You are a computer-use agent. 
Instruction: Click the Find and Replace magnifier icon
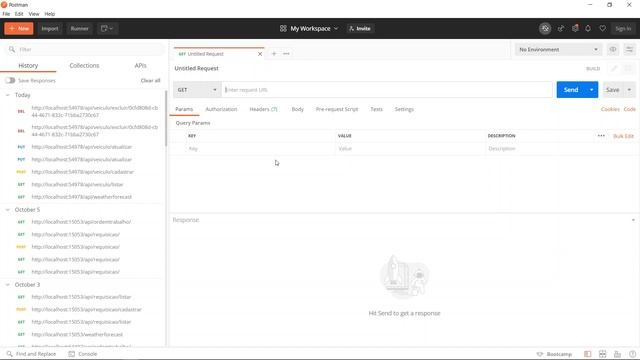coord(9,354)
